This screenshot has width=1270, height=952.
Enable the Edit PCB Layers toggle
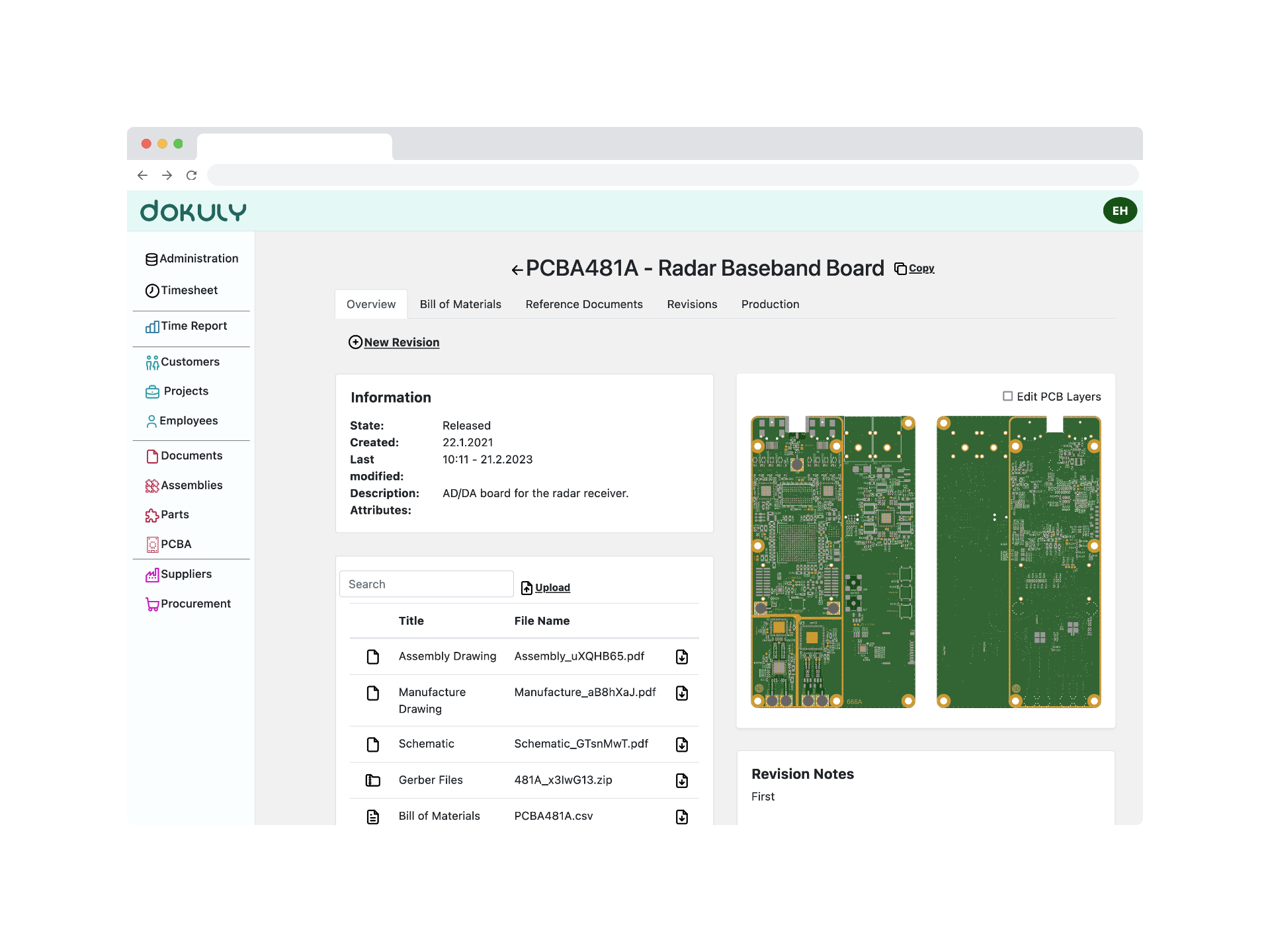[x=1006, y=396]
